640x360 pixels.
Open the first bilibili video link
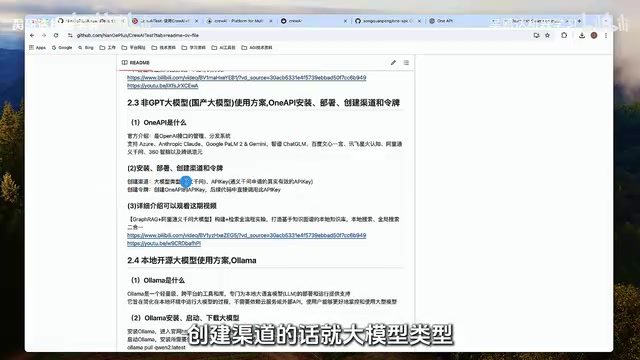[247, 78]
